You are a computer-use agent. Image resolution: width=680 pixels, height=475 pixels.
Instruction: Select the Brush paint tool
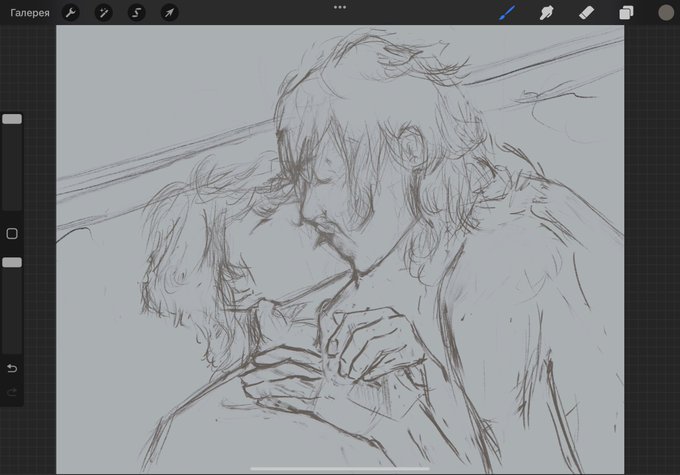pos(507,13)
